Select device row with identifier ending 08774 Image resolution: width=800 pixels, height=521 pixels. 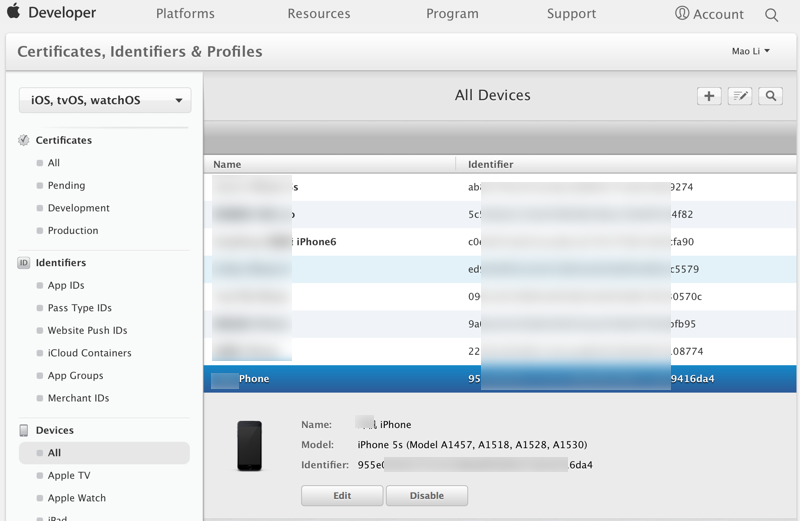point(500,351)
